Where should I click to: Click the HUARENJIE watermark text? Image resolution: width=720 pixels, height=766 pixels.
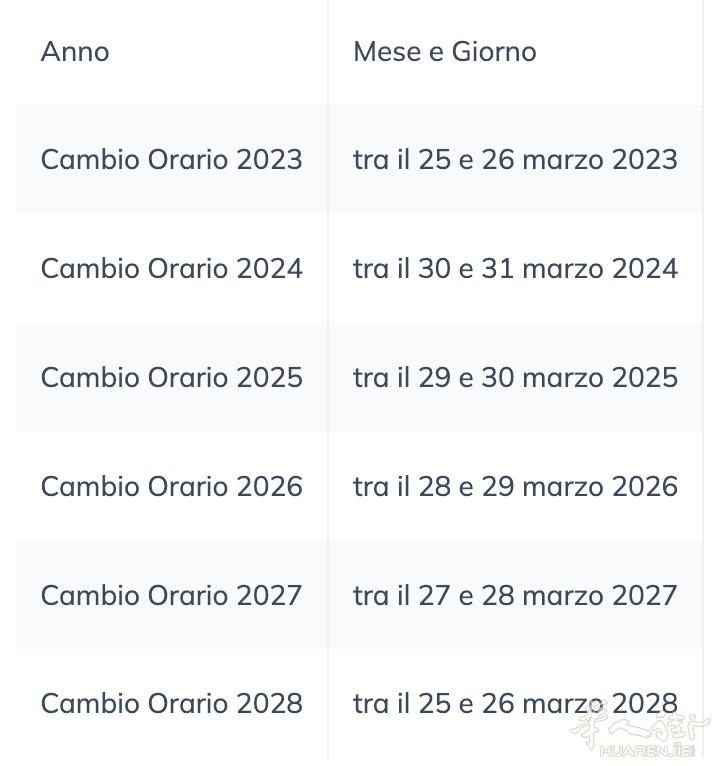647,751
